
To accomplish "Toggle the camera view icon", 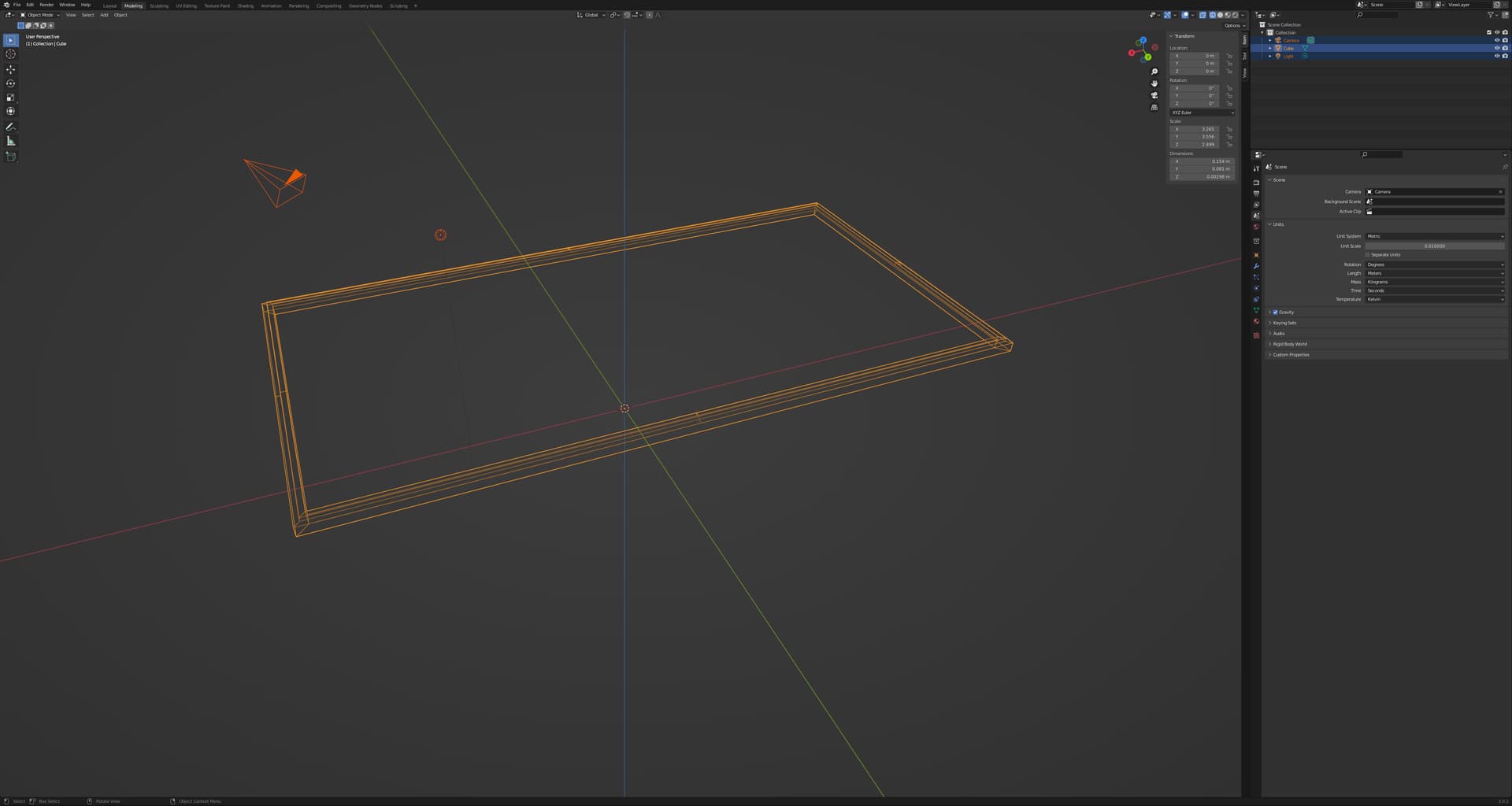I will pyautogui.click(x=1154, y=95).
